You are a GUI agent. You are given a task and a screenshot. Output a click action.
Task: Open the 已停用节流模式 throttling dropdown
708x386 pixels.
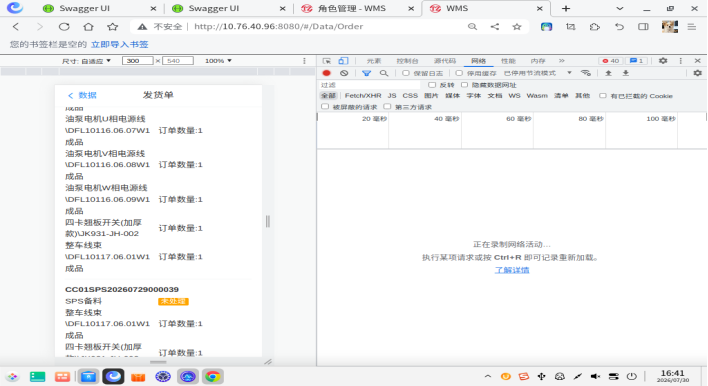point(538,73)
